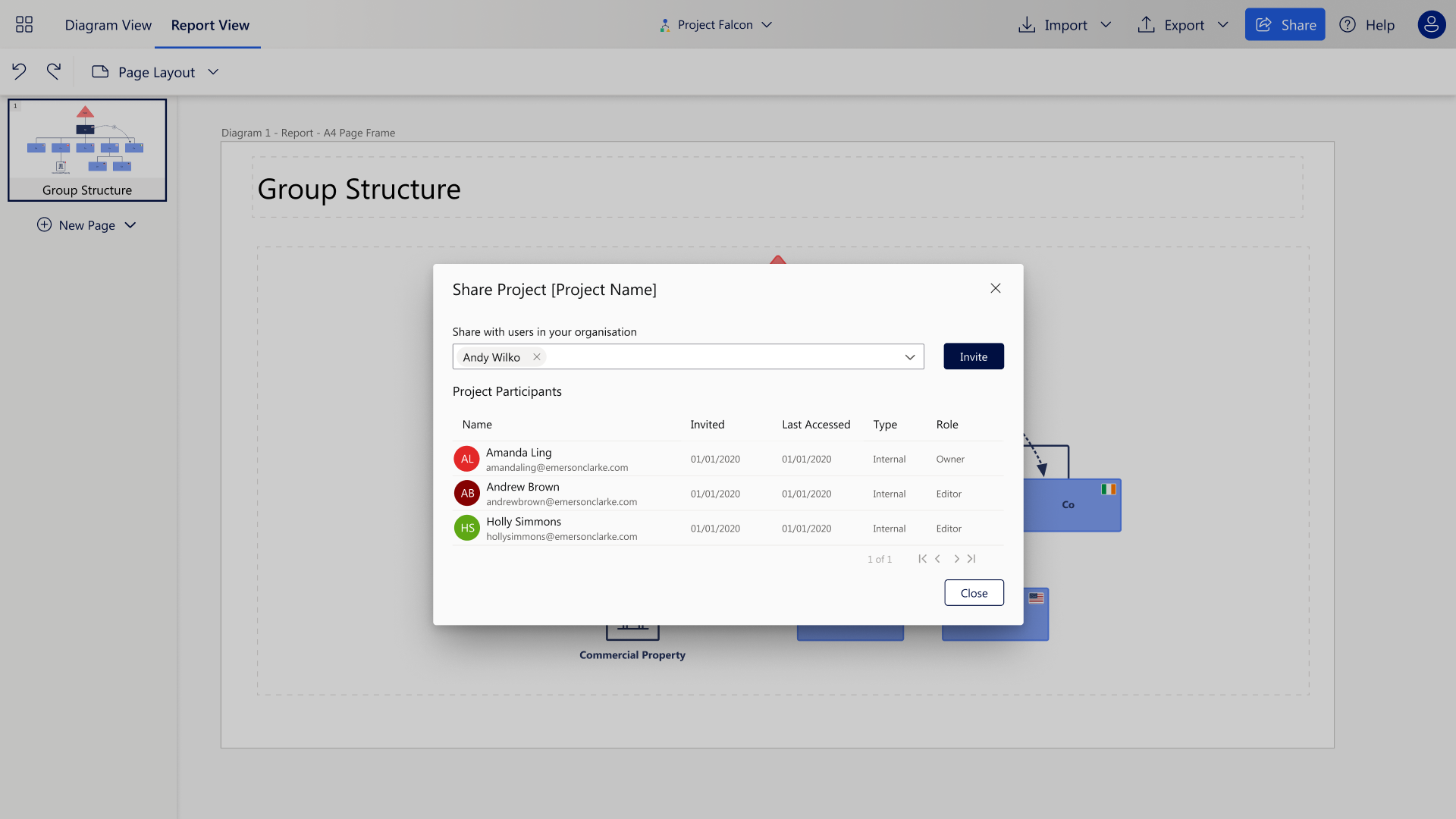Close the Share Project dialog with X
Screen dimensions: 1456x819
coord(996,288)
